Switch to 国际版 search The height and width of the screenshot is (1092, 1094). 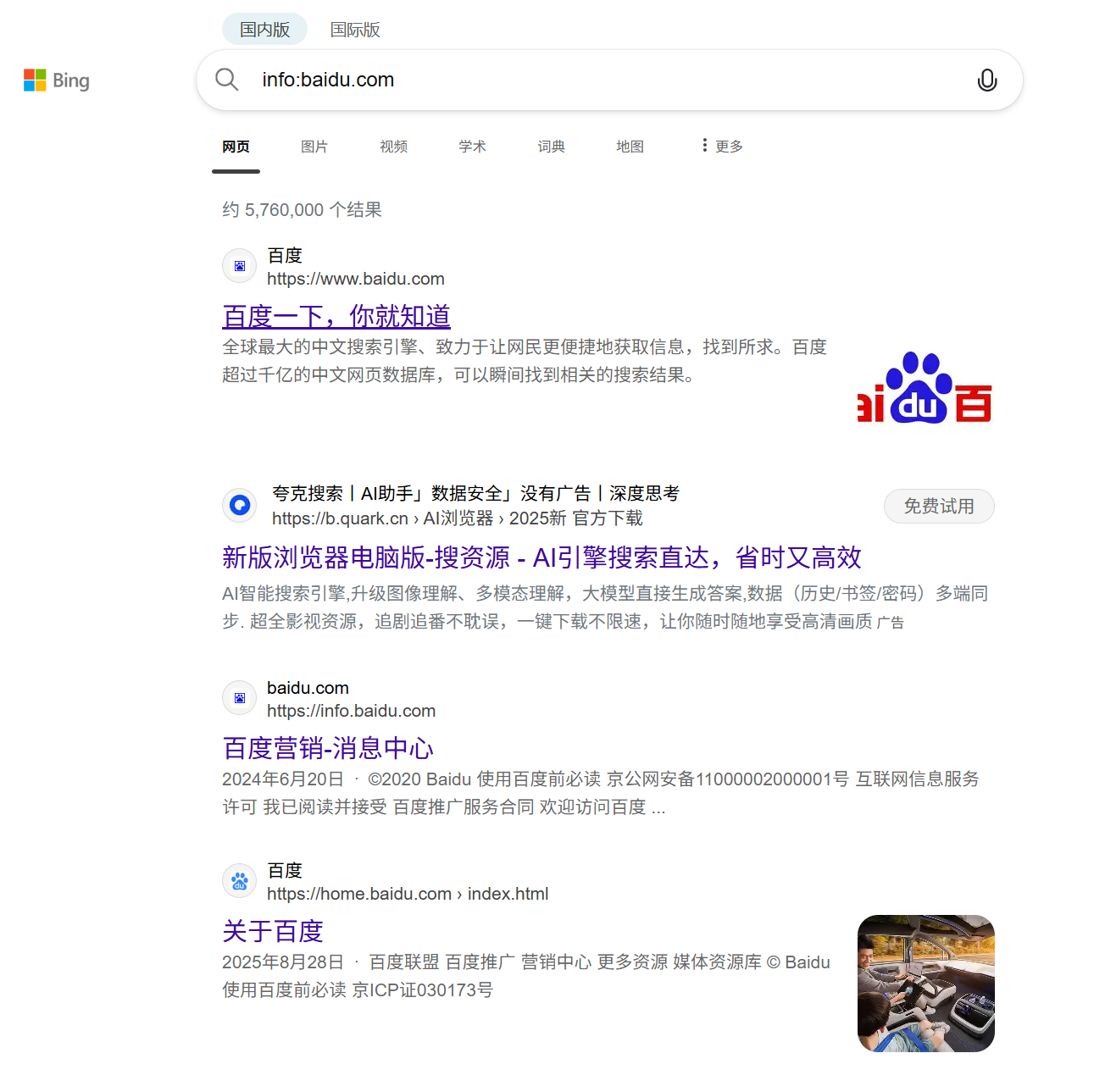[355, 30]
